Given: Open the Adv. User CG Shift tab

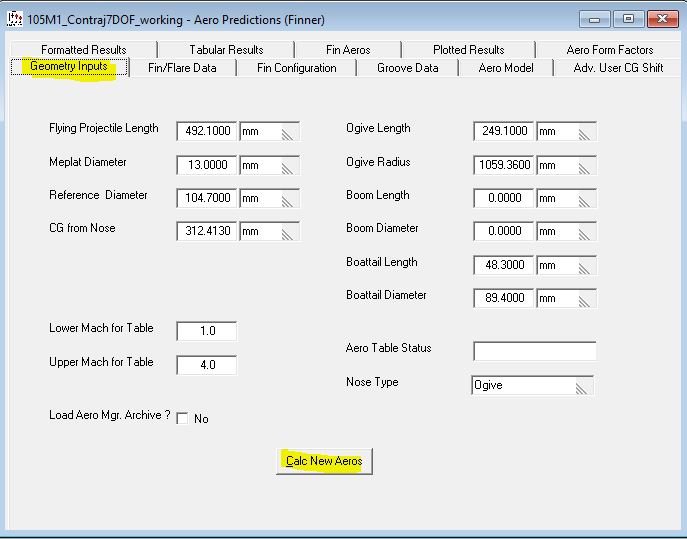Looking at the screenshot, I should (618, 68).
